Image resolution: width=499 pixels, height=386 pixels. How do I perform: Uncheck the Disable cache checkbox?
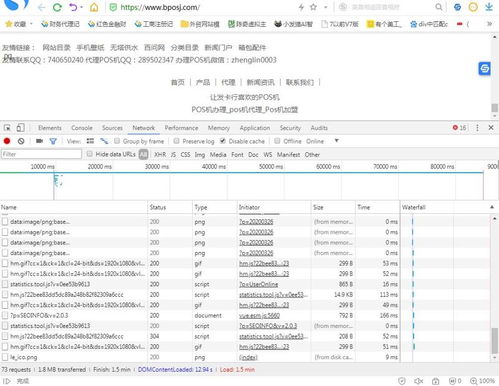[x=223, y=141]
